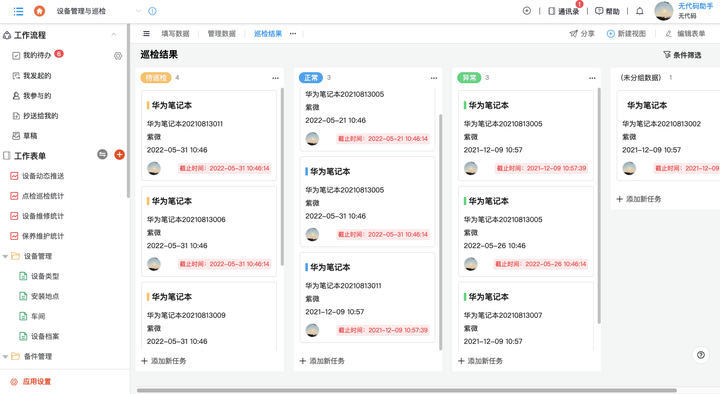This screenshot has width=720, height=394.
Task: Open more options beside 巡检结果 tab
Action: point(293,34)
